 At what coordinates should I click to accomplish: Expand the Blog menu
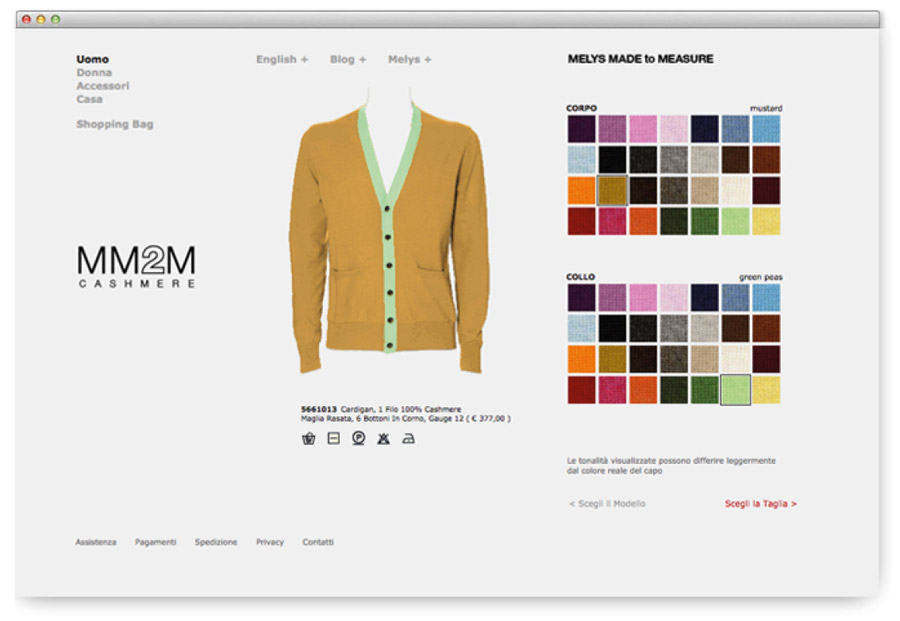click(348, 59)
